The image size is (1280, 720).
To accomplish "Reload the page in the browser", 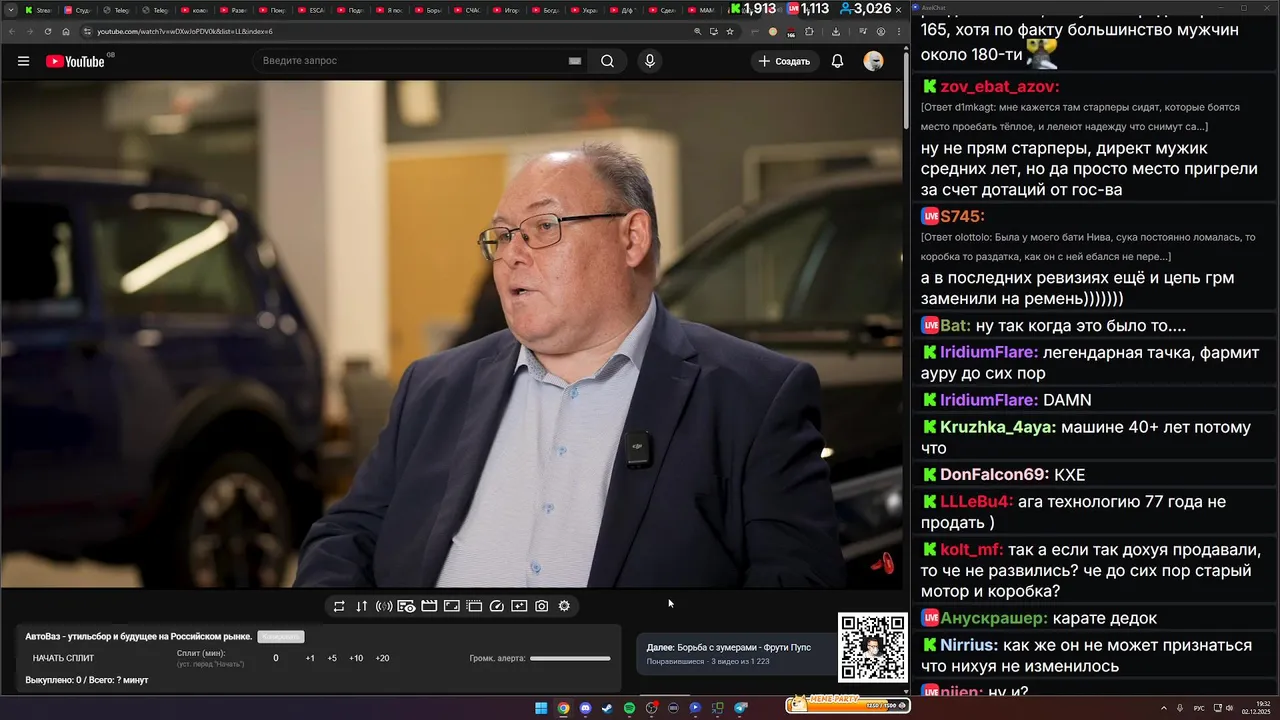I will (x=47, y=31).
